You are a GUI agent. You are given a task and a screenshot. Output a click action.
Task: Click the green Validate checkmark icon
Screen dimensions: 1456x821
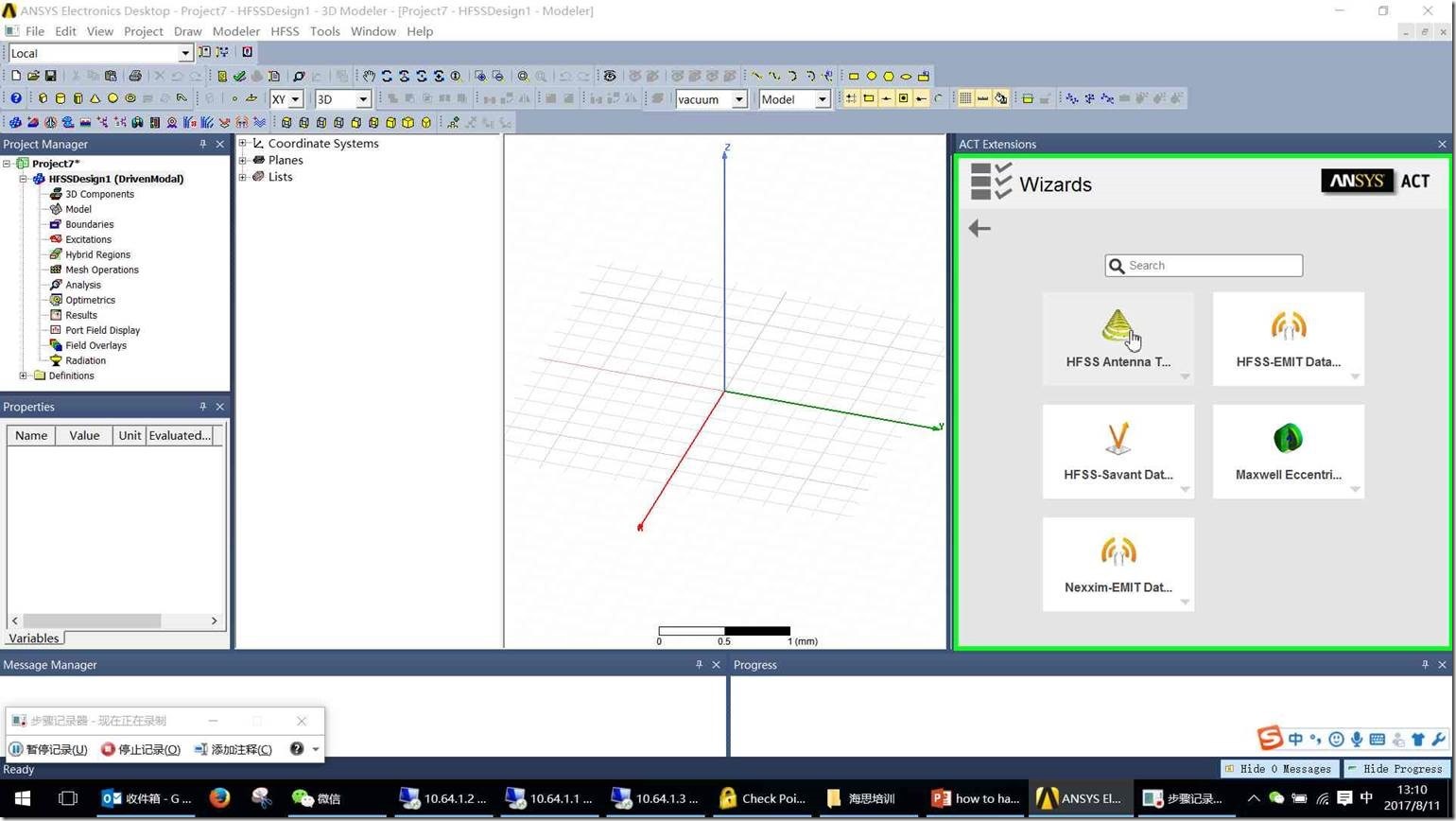[239, 76]
